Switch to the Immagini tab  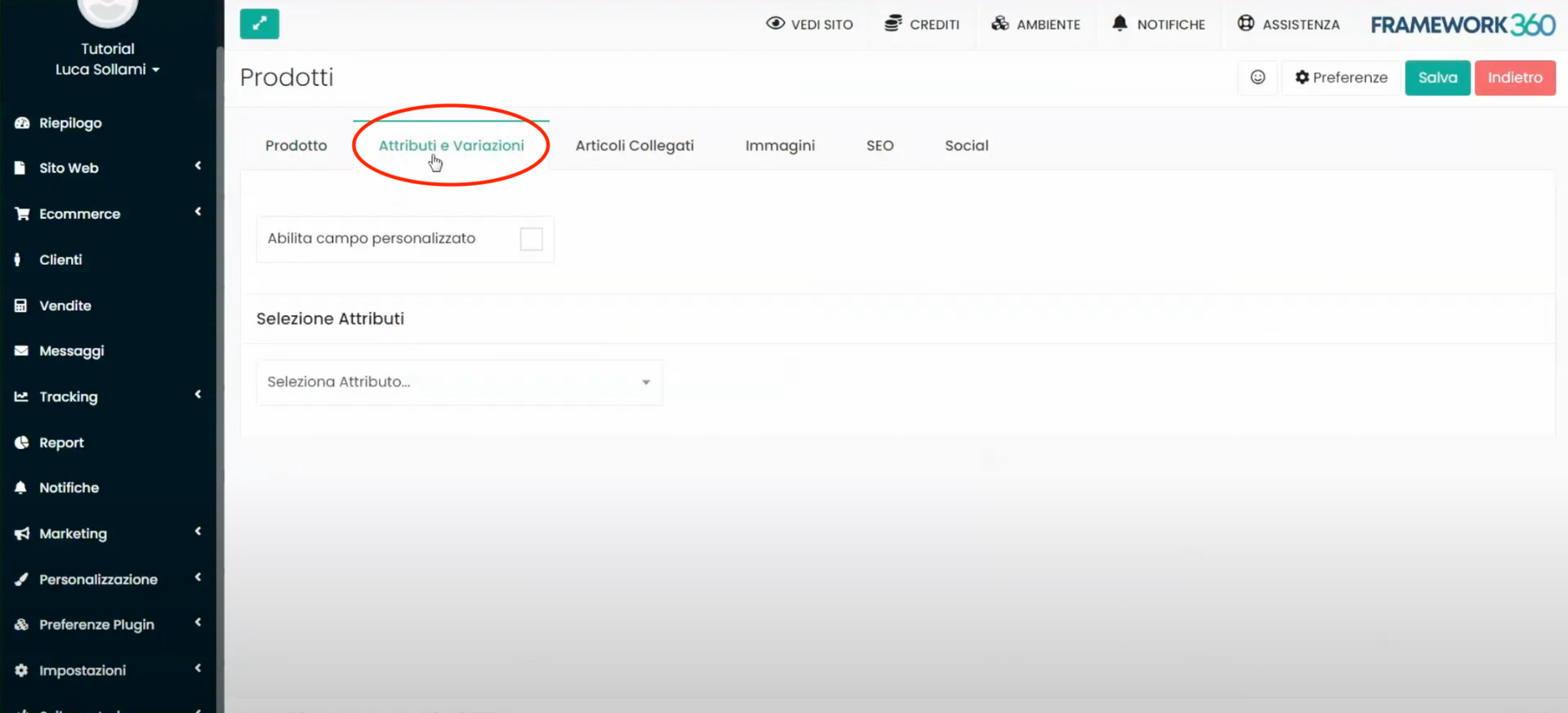point(779,145)
